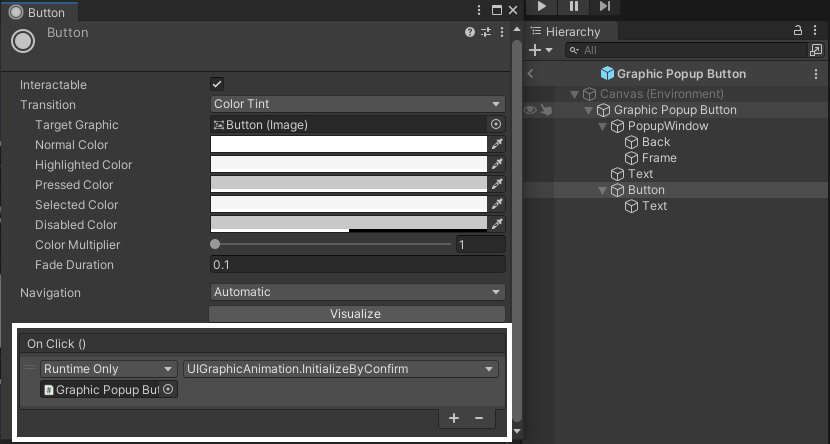
Task: Toggle the Interactable checkbox
Action: [x=217, y=85]
